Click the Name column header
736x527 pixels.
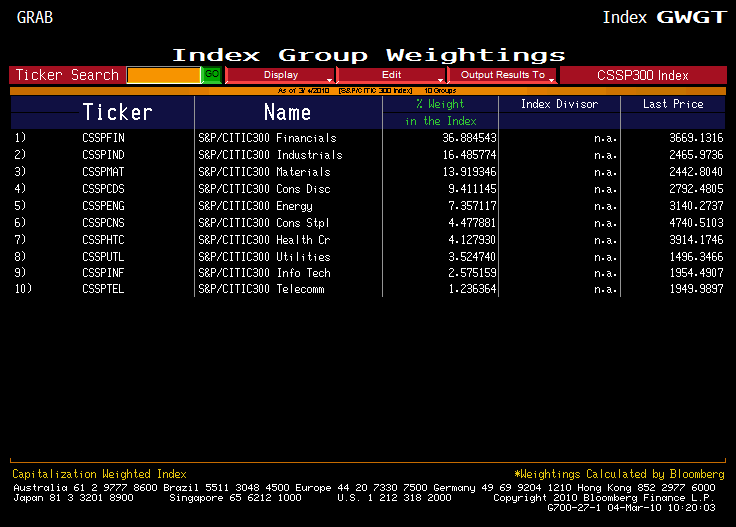coord(287,112)
